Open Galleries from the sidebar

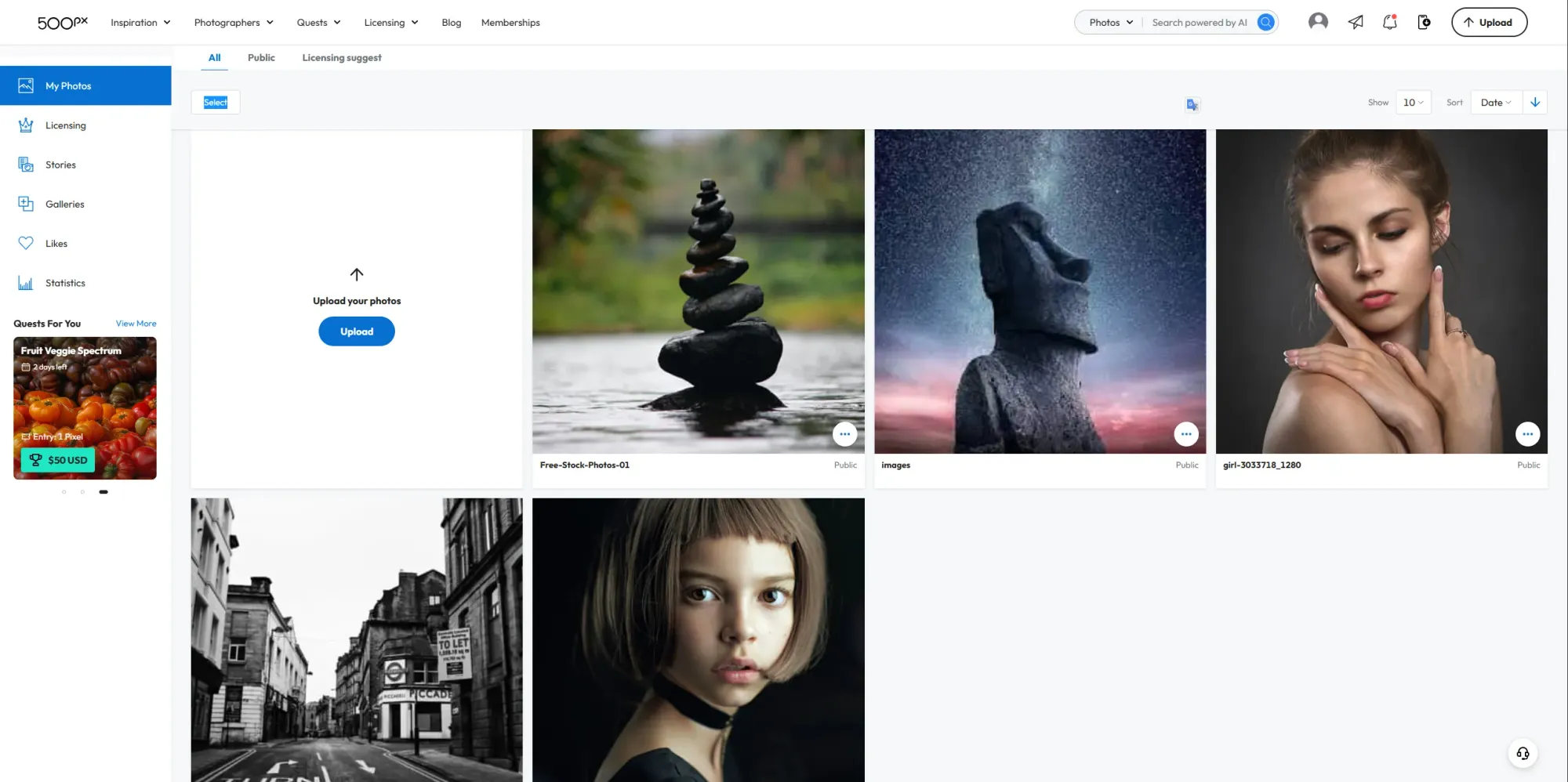pyautogui.click(x=64, y=204)
